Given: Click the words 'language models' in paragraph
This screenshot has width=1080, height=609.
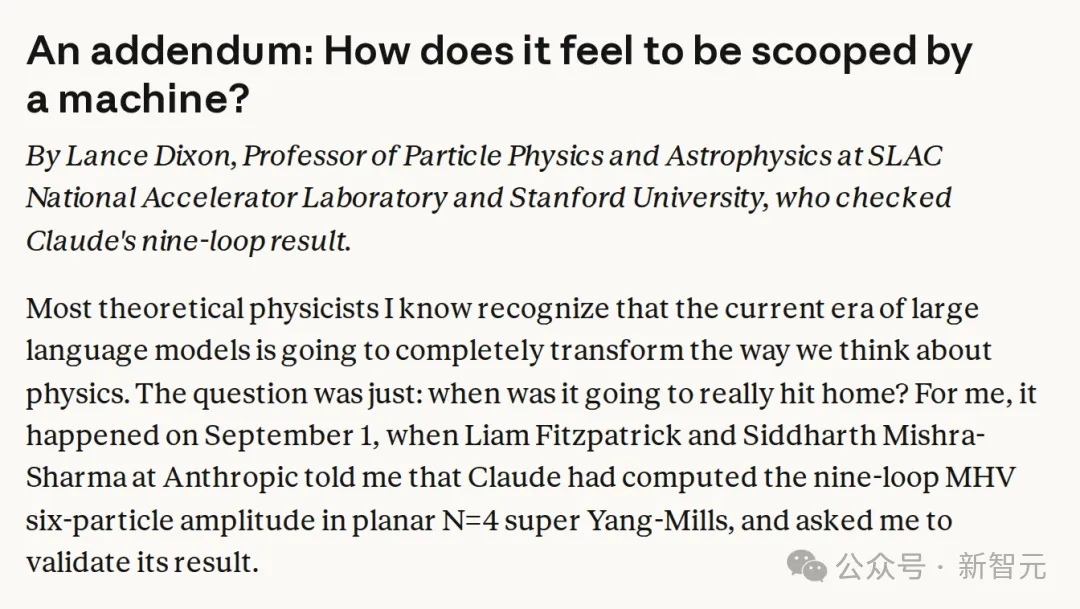Looking at the screenshot, I should pos(138,351).
